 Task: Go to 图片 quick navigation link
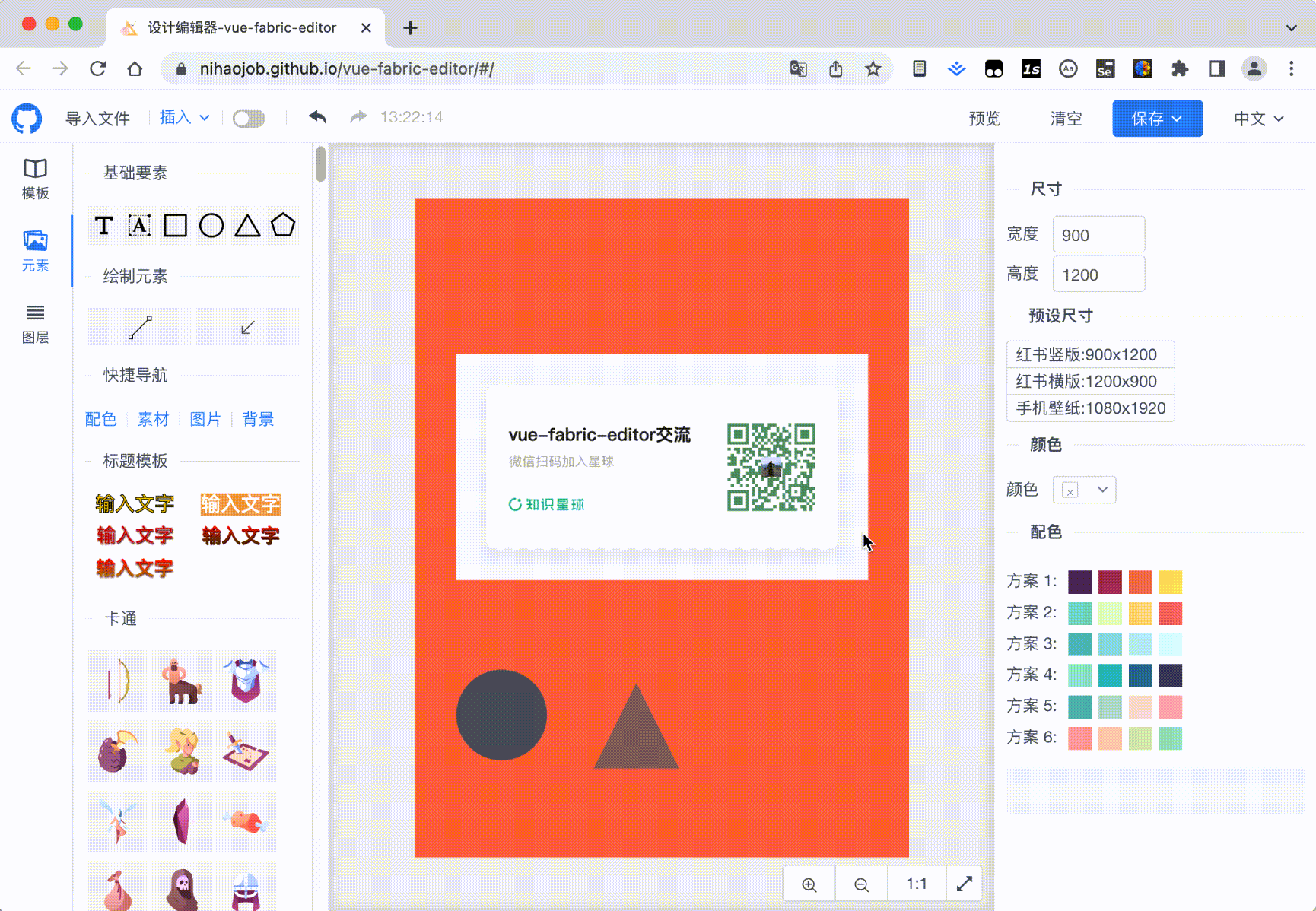(x=205, y=419)
